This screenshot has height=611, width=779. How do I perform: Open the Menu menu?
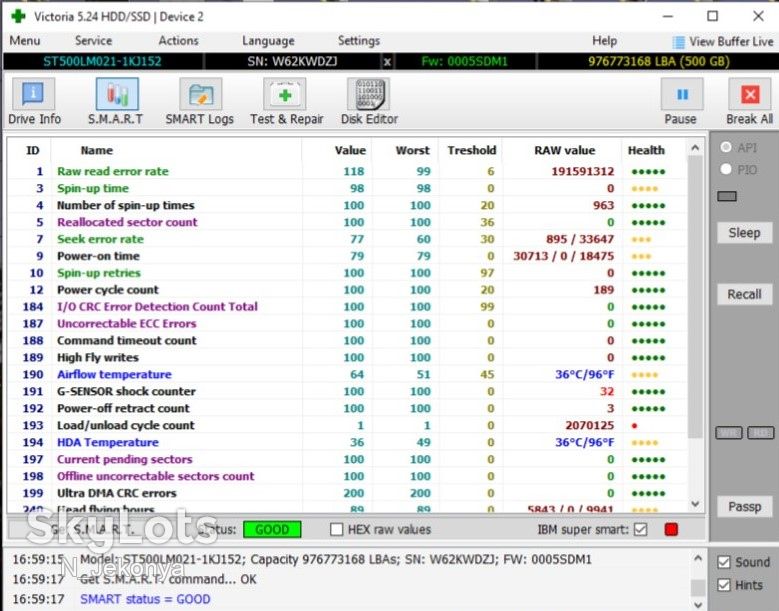[25, 41]
